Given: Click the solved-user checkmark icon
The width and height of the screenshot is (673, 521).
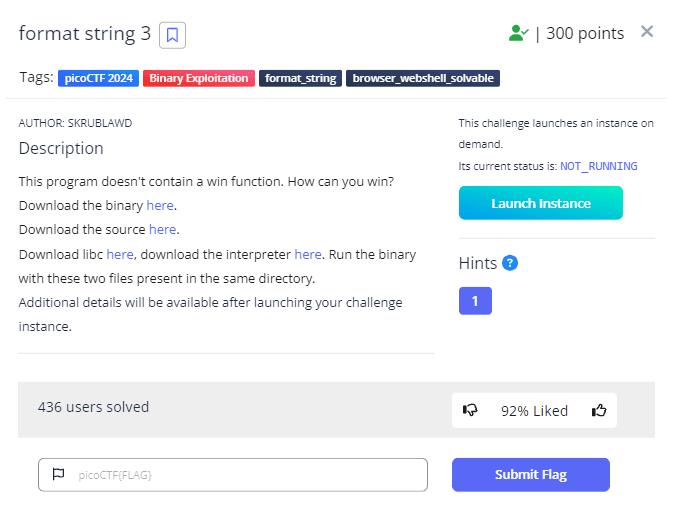Looking at the screenshot, I should (518, 34).
